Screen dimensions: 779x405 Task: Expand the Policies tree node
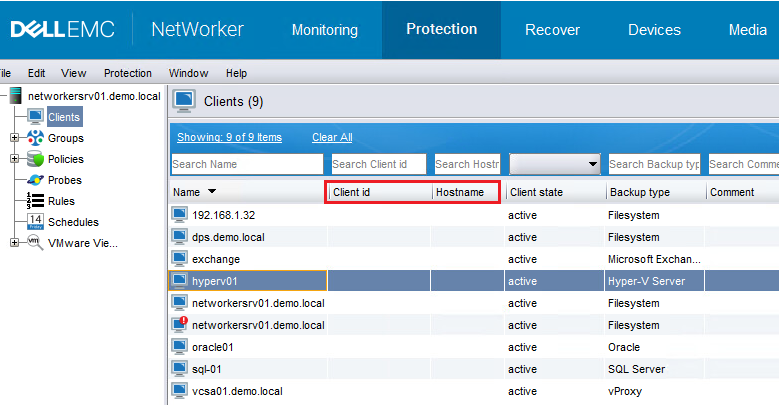click(14, 159)
